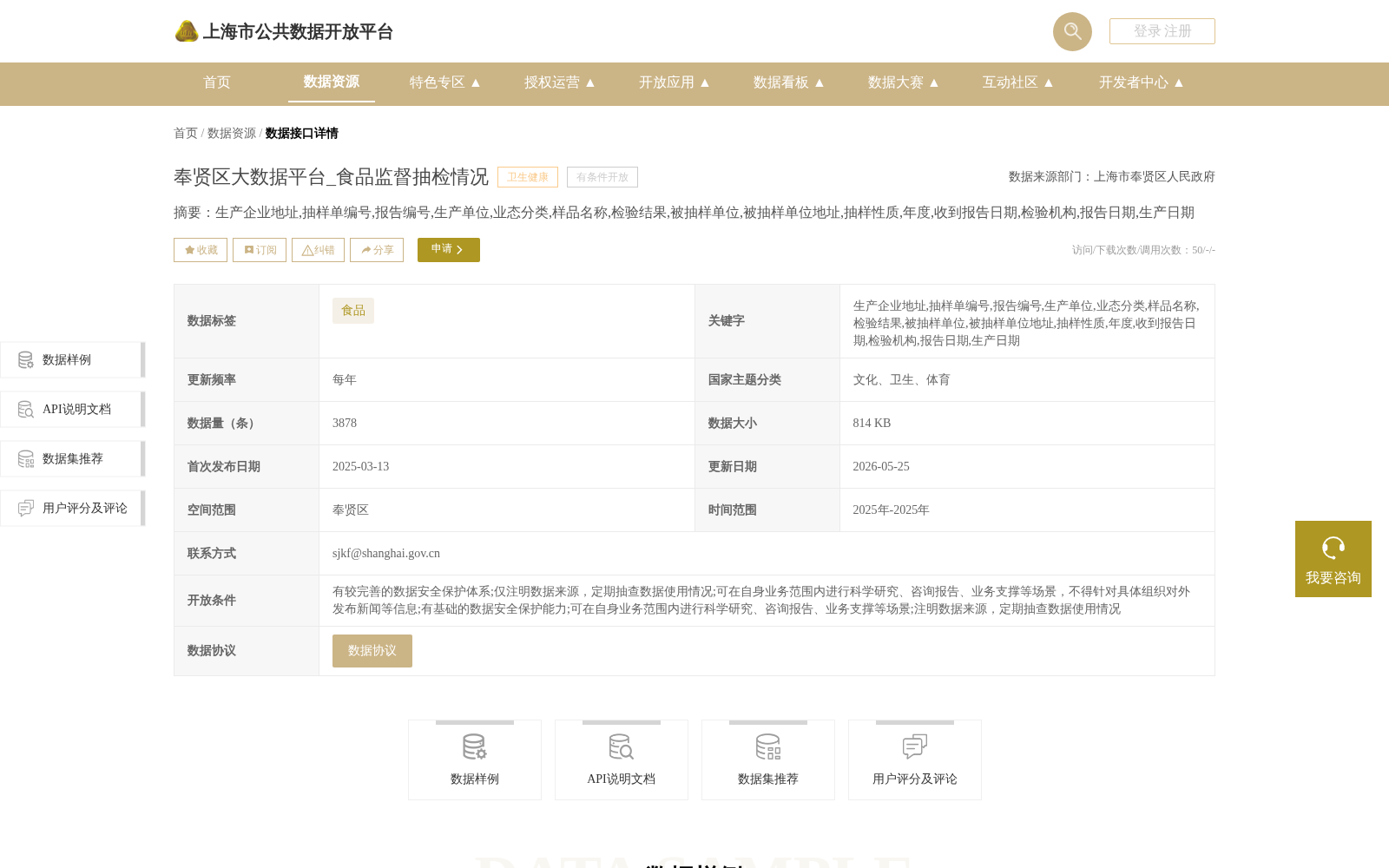Click the 数据协议 button
This screenshot has width=1389, height=868.
tap(372, 651)
